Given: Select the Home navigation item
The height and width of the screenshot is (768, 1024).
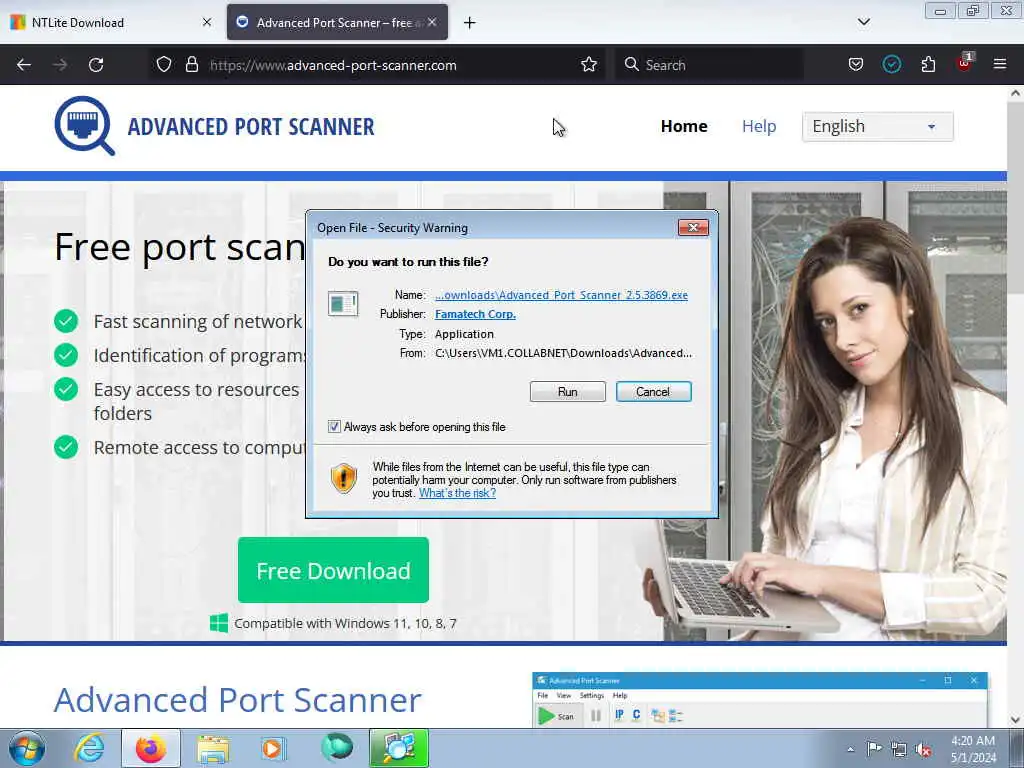Looking at the screenshot, I should pos(684,126).
